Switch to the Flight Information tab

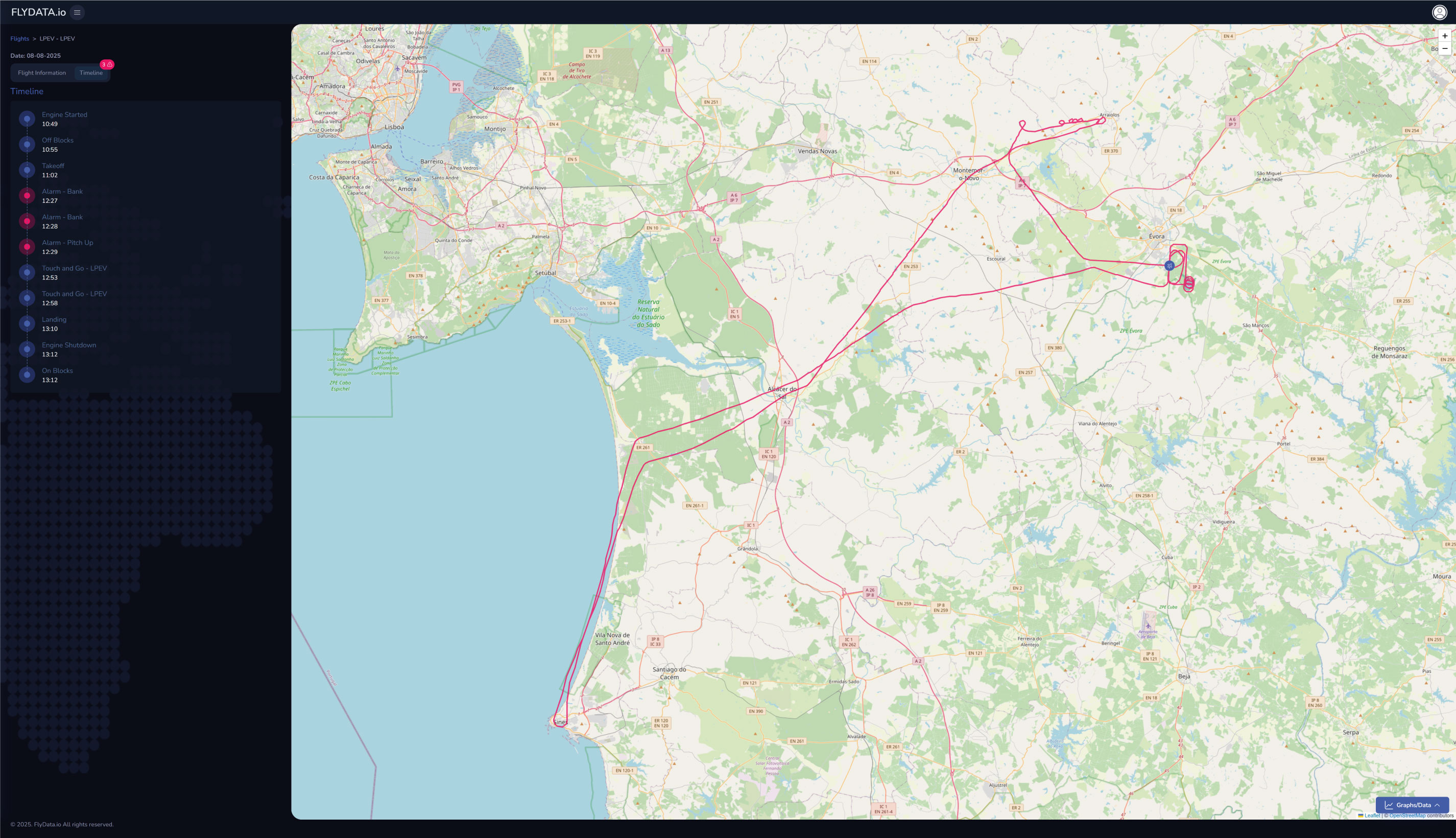[42, 73]
